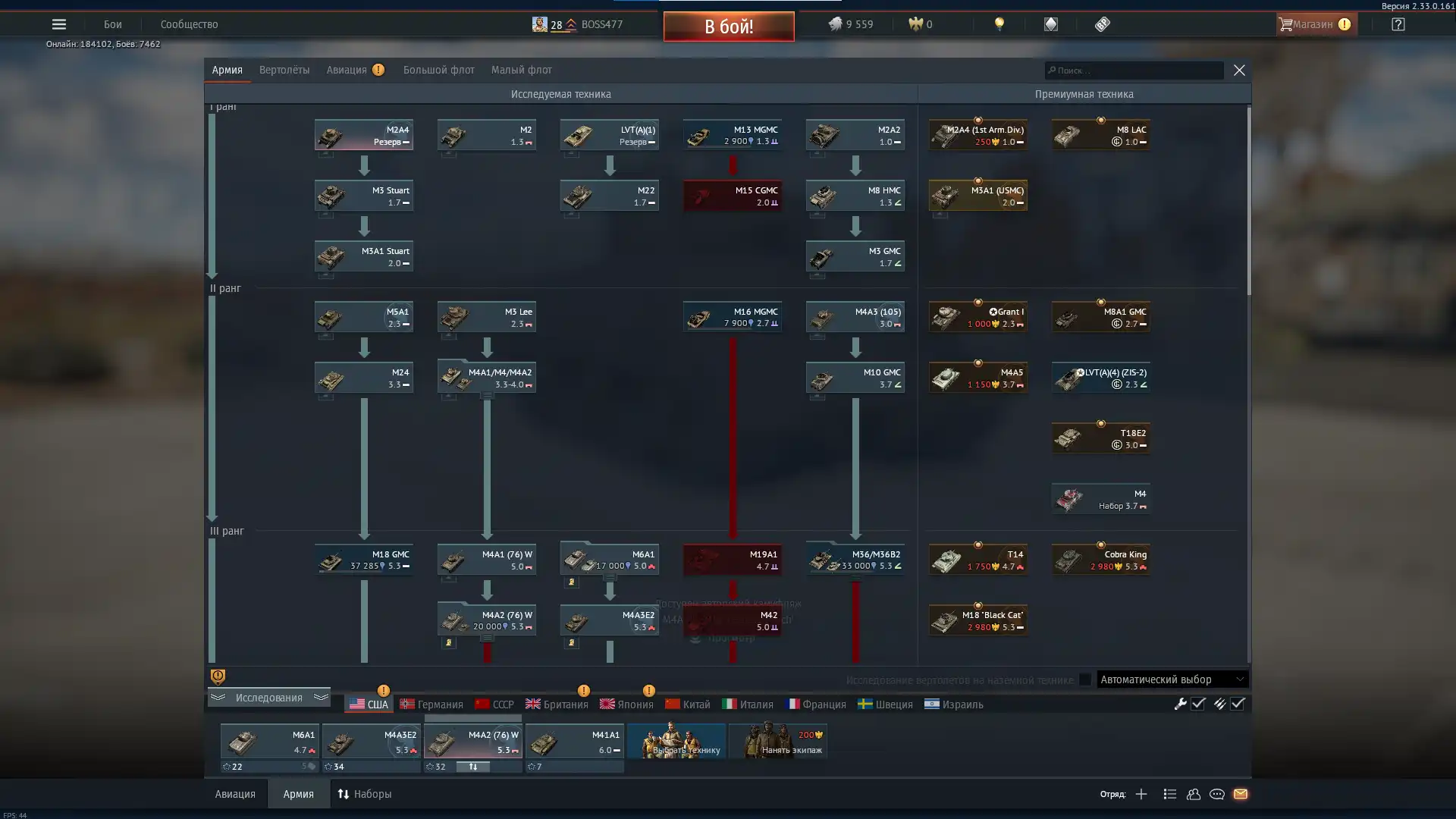Select the Италия nation
This screenshot has width=1456, height=819.
pyautogui.click(x=748, y=704)
